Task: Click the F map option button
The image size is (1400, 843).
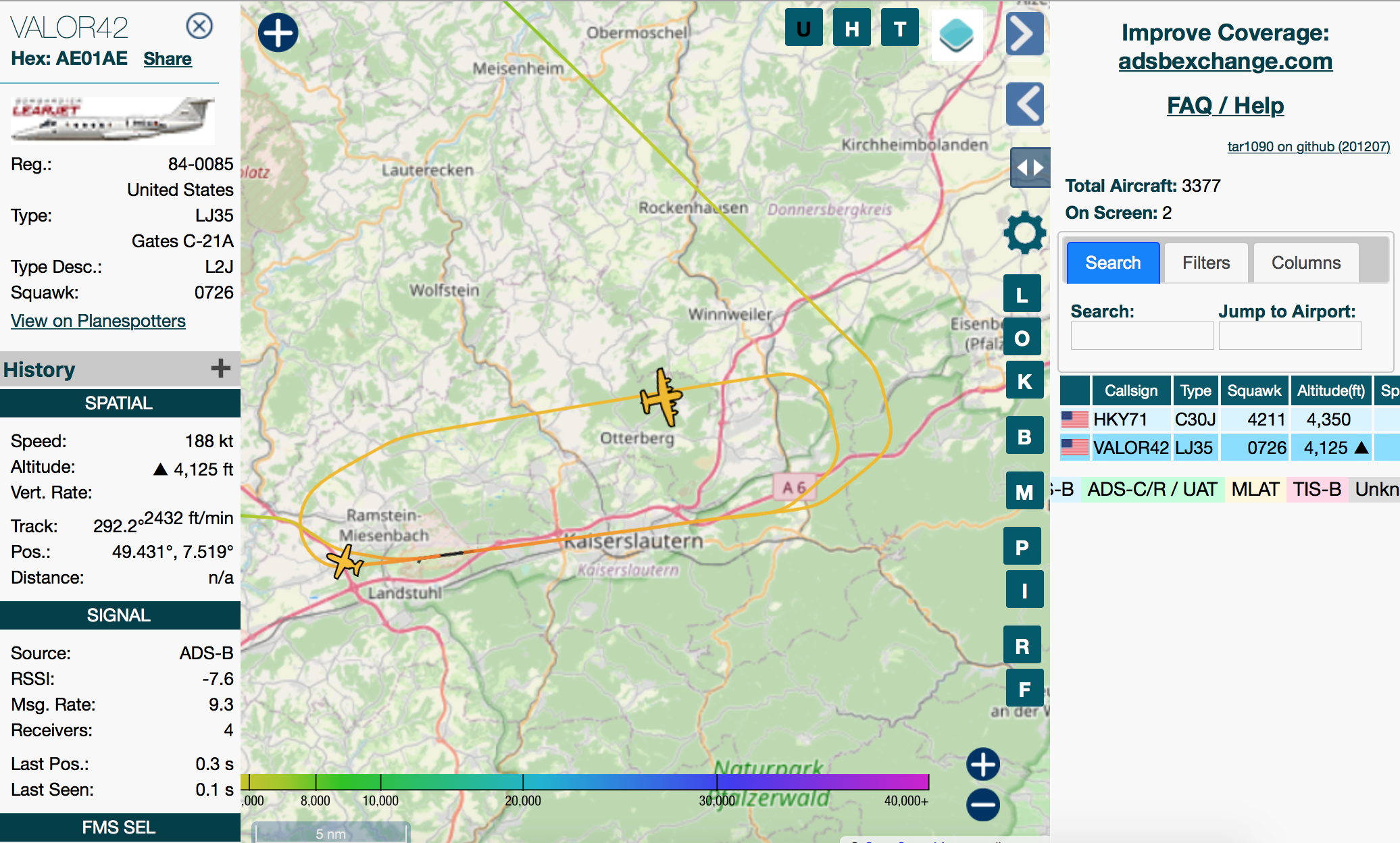Action: pyautogui.click(x=1024, y=688)
